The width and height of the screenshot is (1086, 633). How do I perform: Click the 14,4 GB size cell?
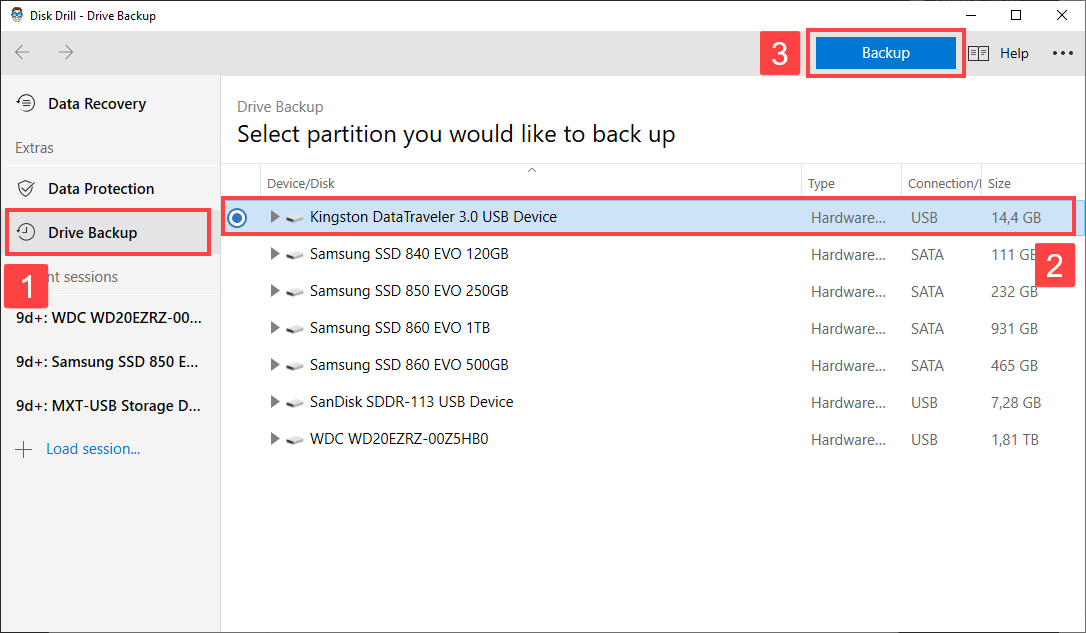click(x=1016, y=217)
